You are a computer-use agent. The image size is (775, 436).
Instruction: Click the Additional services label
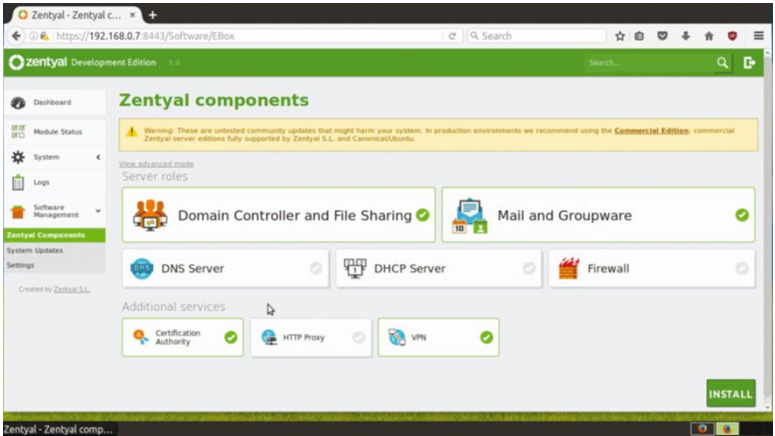pyautogui.click(x=173, y=306)
